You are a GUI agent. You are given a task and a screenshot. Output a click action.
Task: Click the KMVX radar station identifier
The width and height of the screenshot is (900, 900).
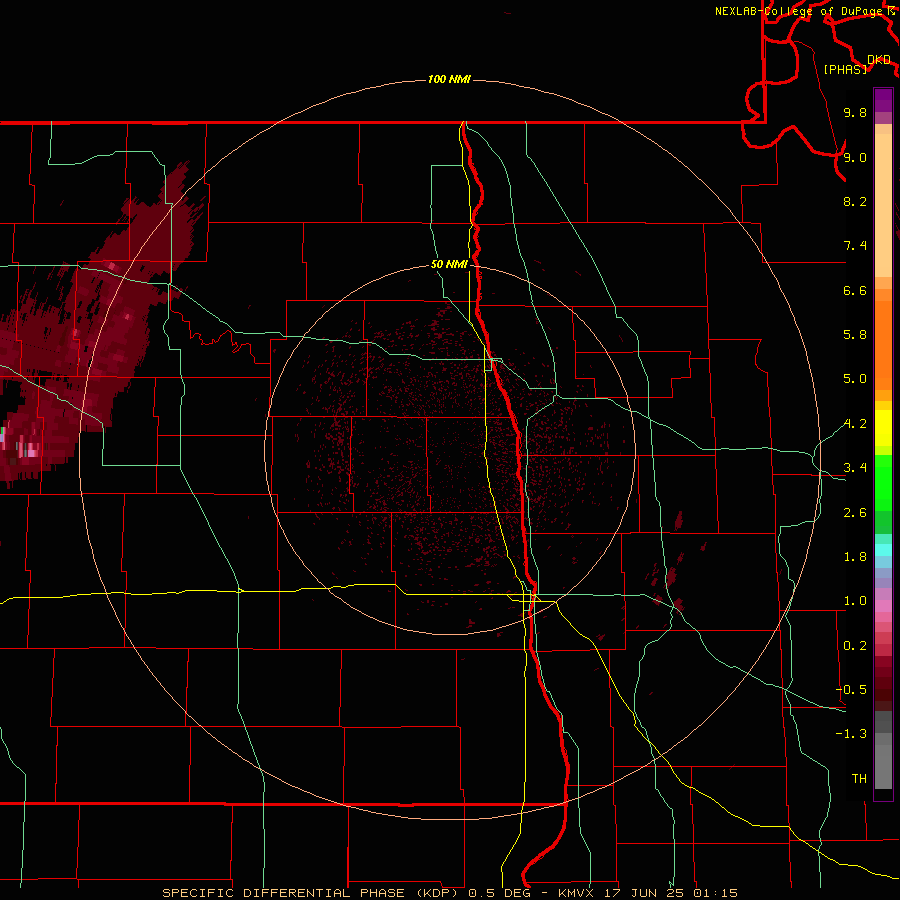[x=576, y=893]
